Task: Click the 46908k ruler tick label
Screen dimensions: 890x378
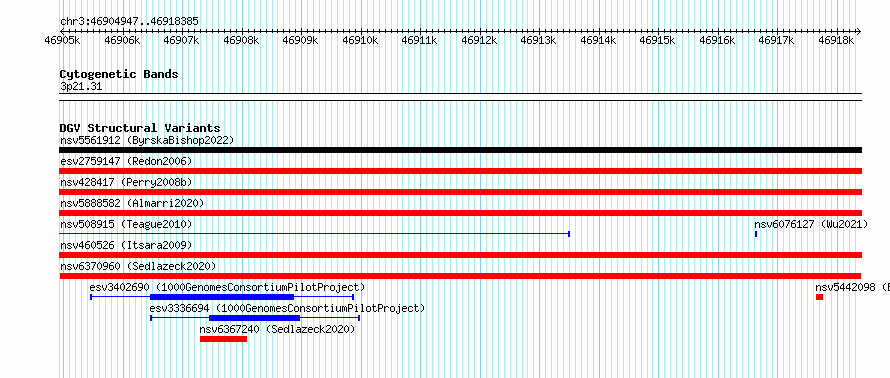Action: (x=241, y=40)
